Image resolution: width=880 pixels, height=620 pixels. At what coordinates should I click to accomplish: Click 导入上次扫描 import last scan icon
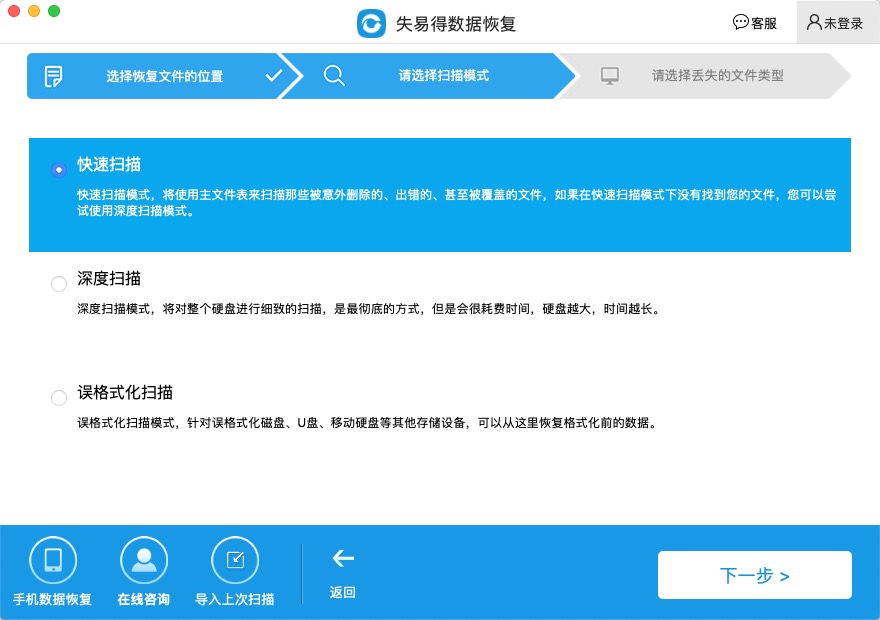(x=235, y=560)
